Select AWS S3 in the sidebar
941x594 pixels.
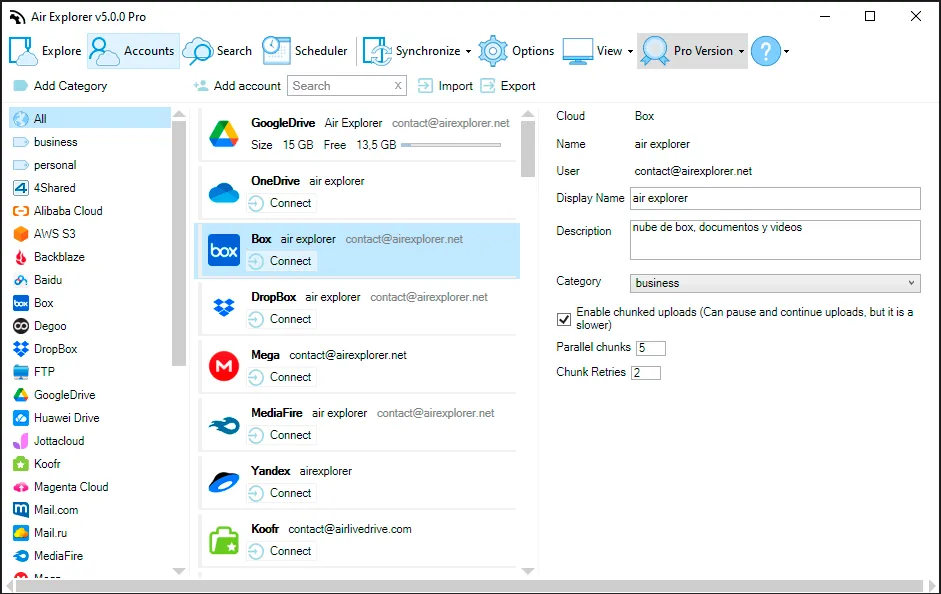[90, 234]
